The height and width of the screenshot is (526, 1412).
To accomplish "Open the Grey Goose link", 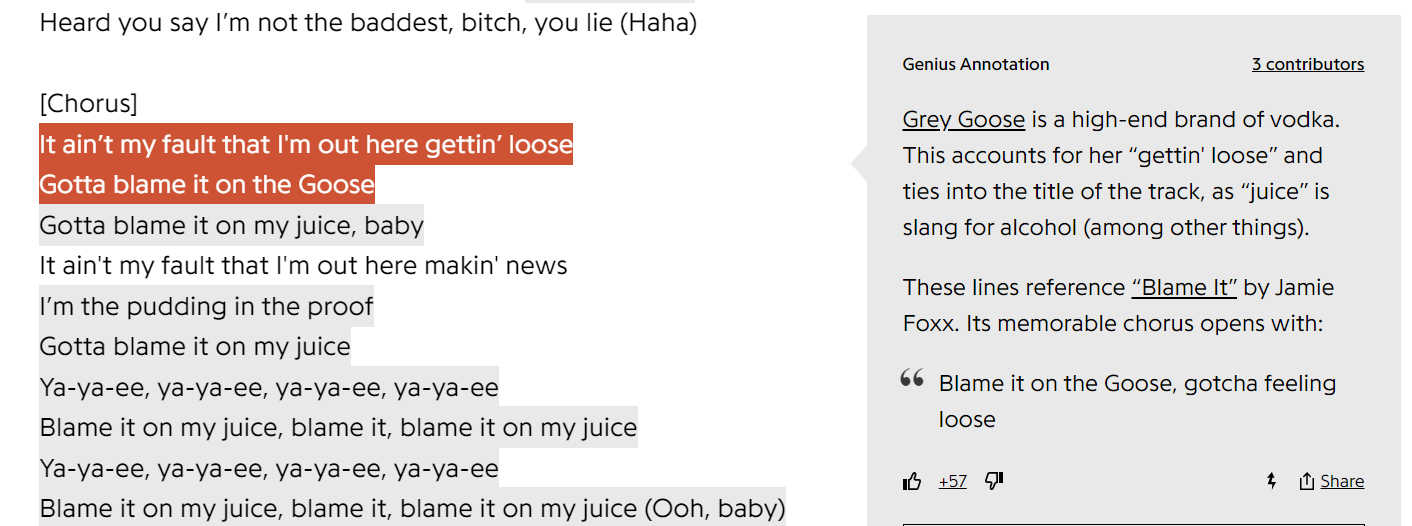I will [x=964, y=120].
